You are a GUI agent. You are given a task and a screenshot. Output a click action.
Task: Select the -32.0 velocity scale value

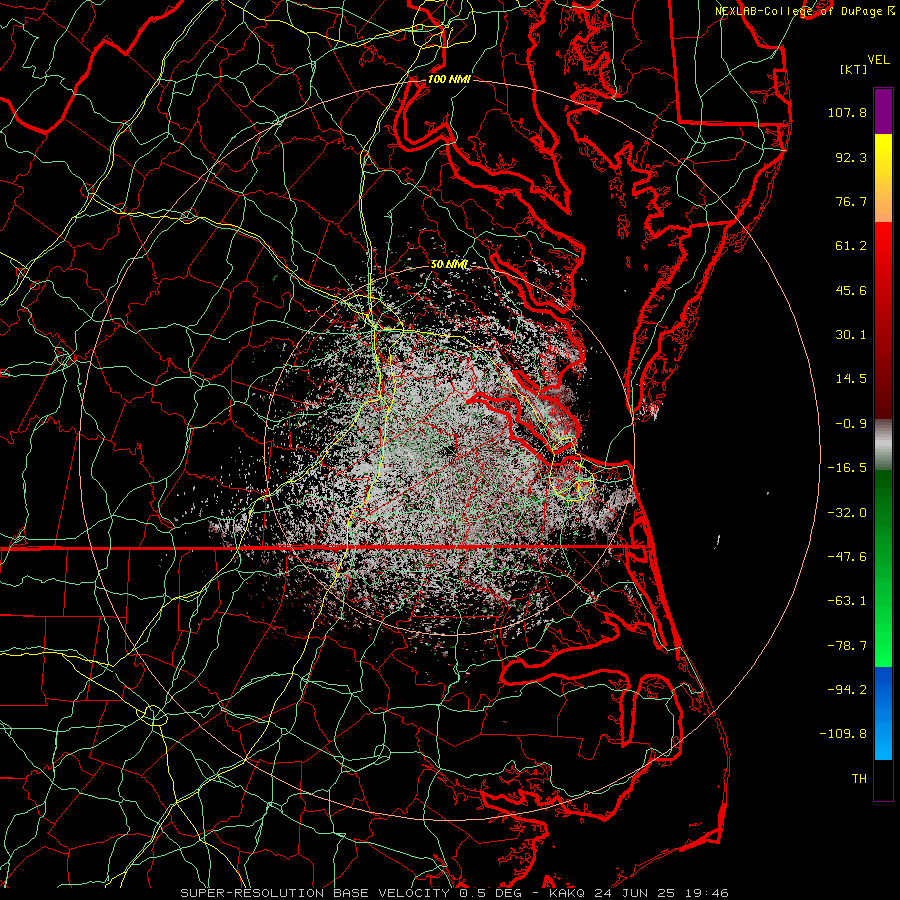847,513
